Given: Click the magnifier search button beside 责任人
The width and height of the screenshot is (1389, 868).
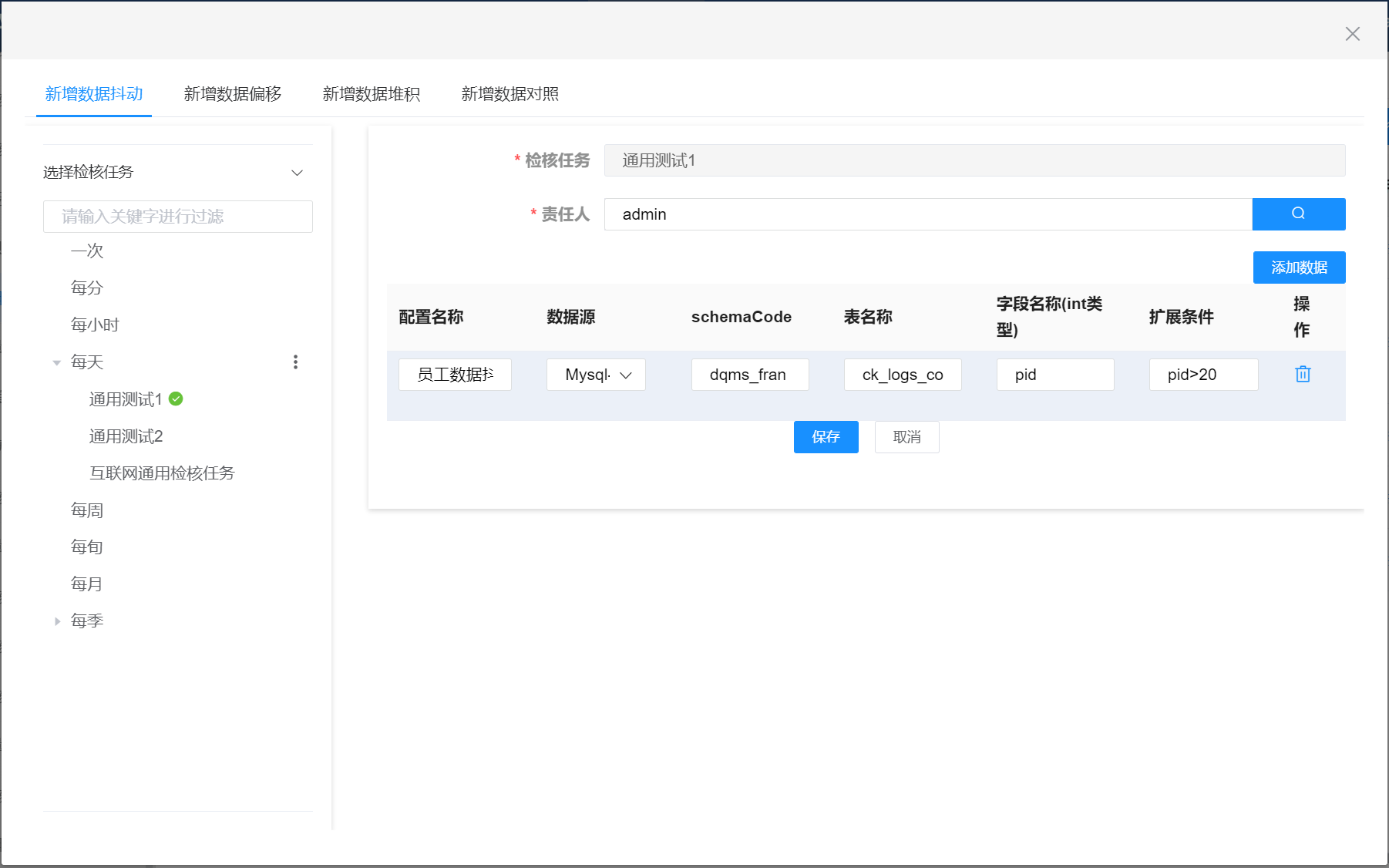Looking at the screenshot, I should (1298, 214).
